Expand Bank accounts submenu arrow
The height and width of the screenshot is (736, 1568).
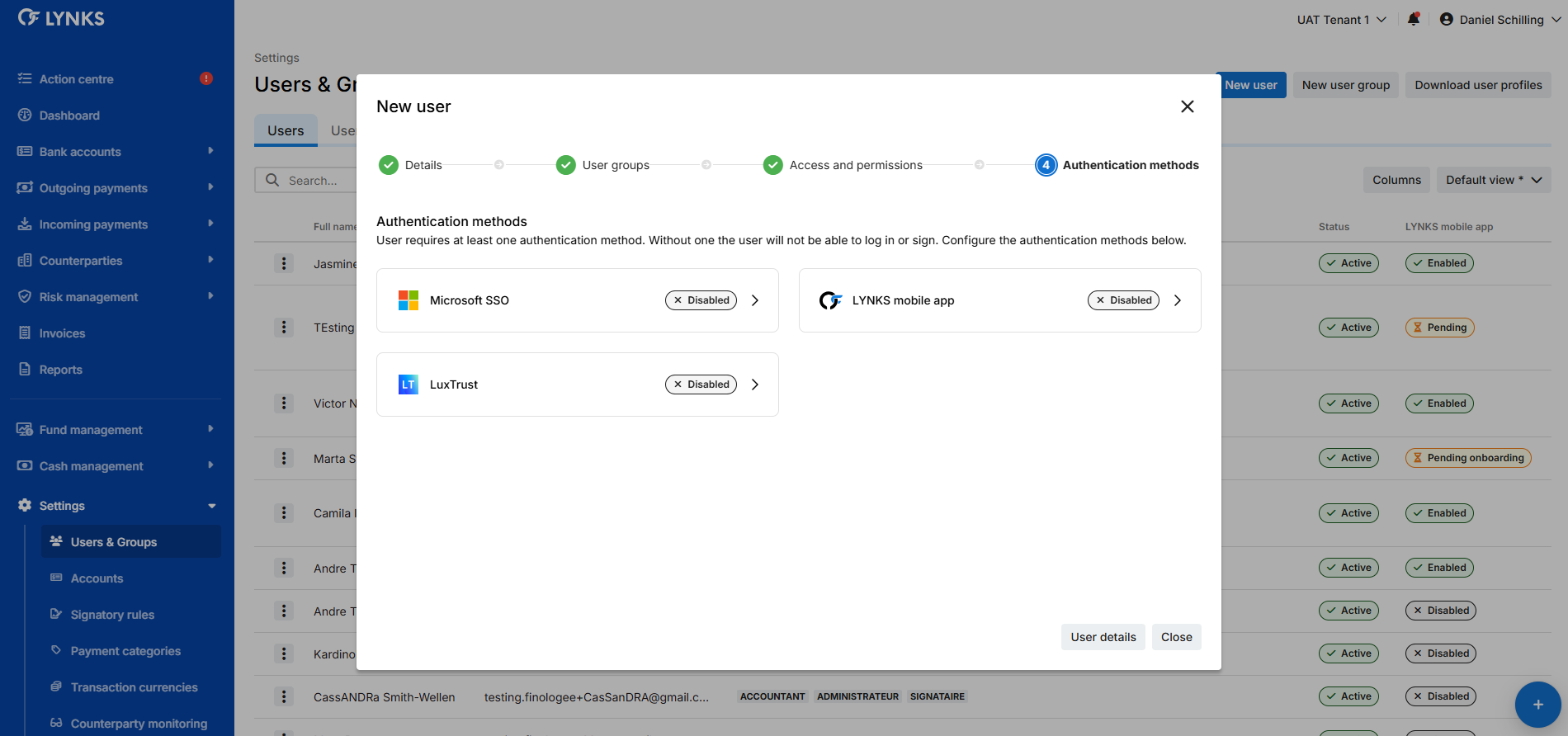(x=210, y=151)
